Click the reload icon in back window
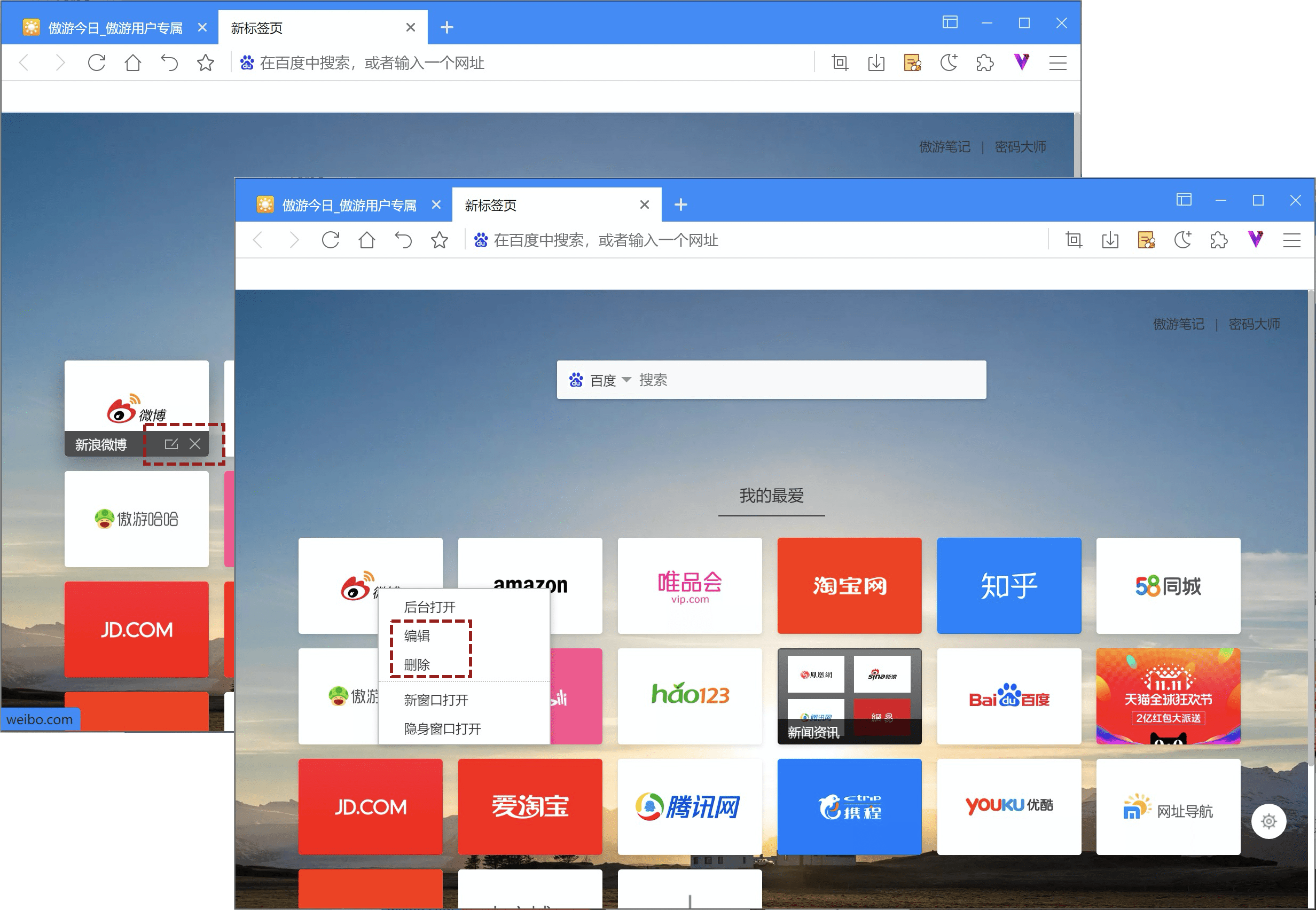Viewport: 1316px width, 910px height. (97, 62)
